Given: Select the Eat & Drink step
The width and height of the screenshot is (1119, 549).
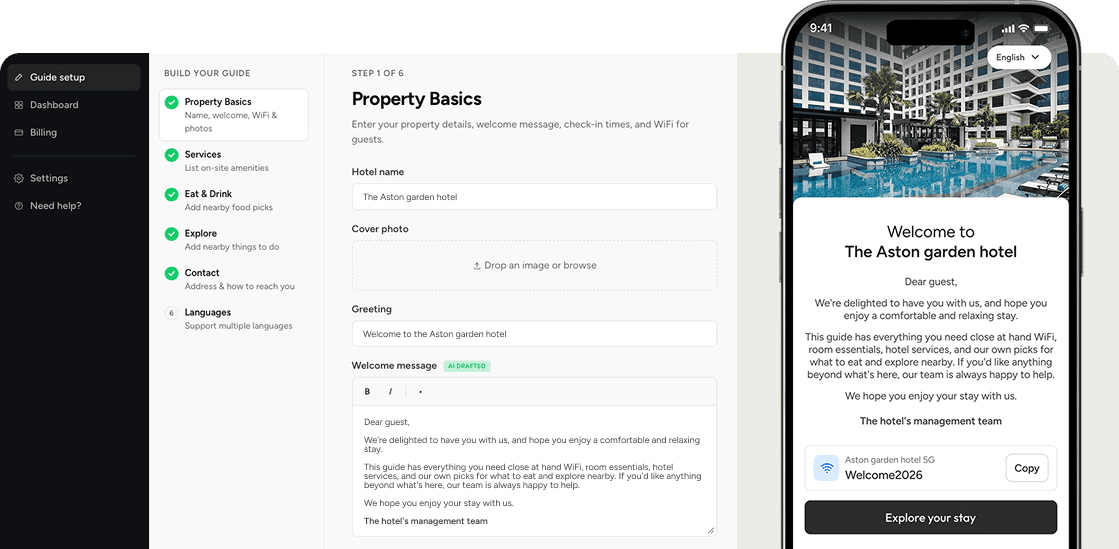Looking at the screenshot, I should [x=234, y=200].
